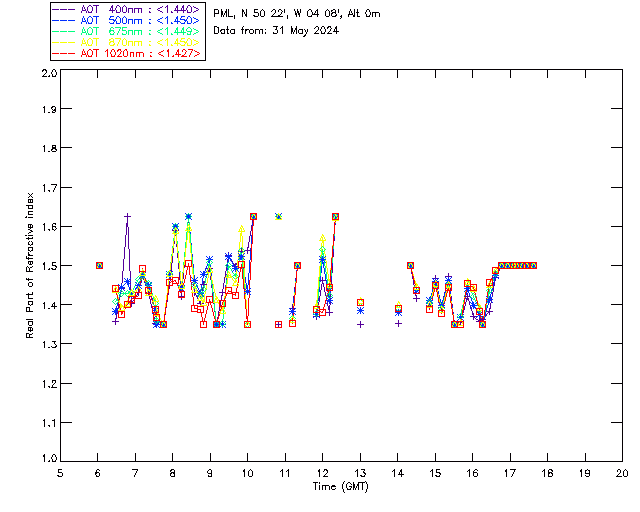Click the last red square point near 17.6

(534, 265)
